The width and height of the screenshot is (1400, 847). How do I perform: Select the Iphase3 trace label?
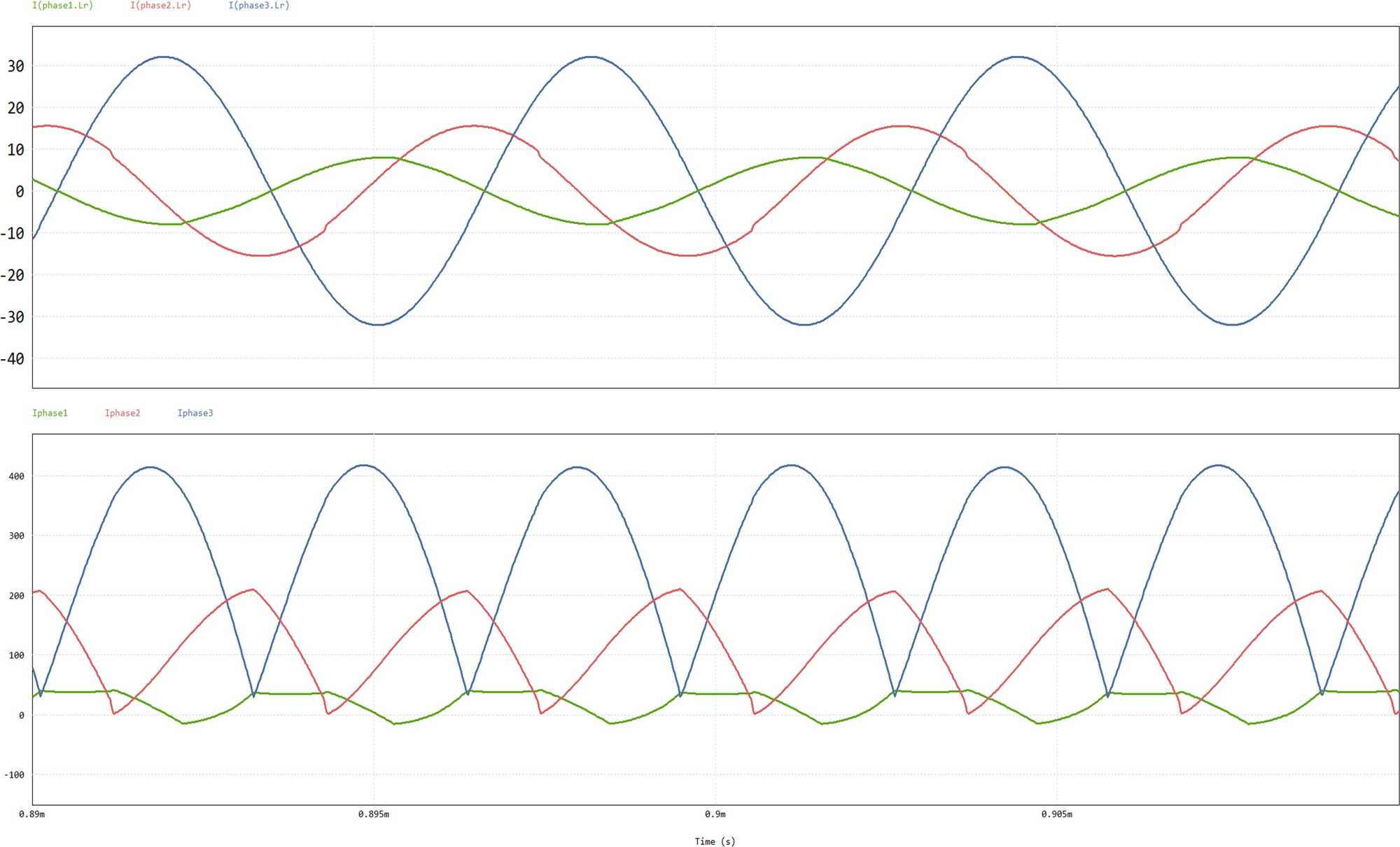(195, 413)
